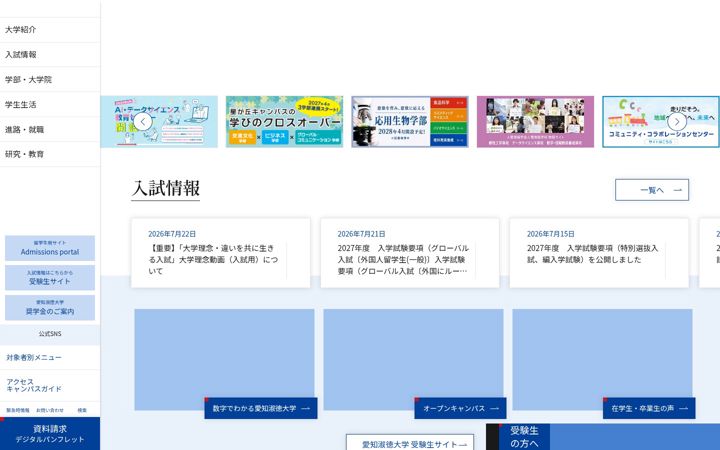Open the 奨学金のご案内 sidebar button
The height and width of the screenshot is (450, 720).
[50, 308]
